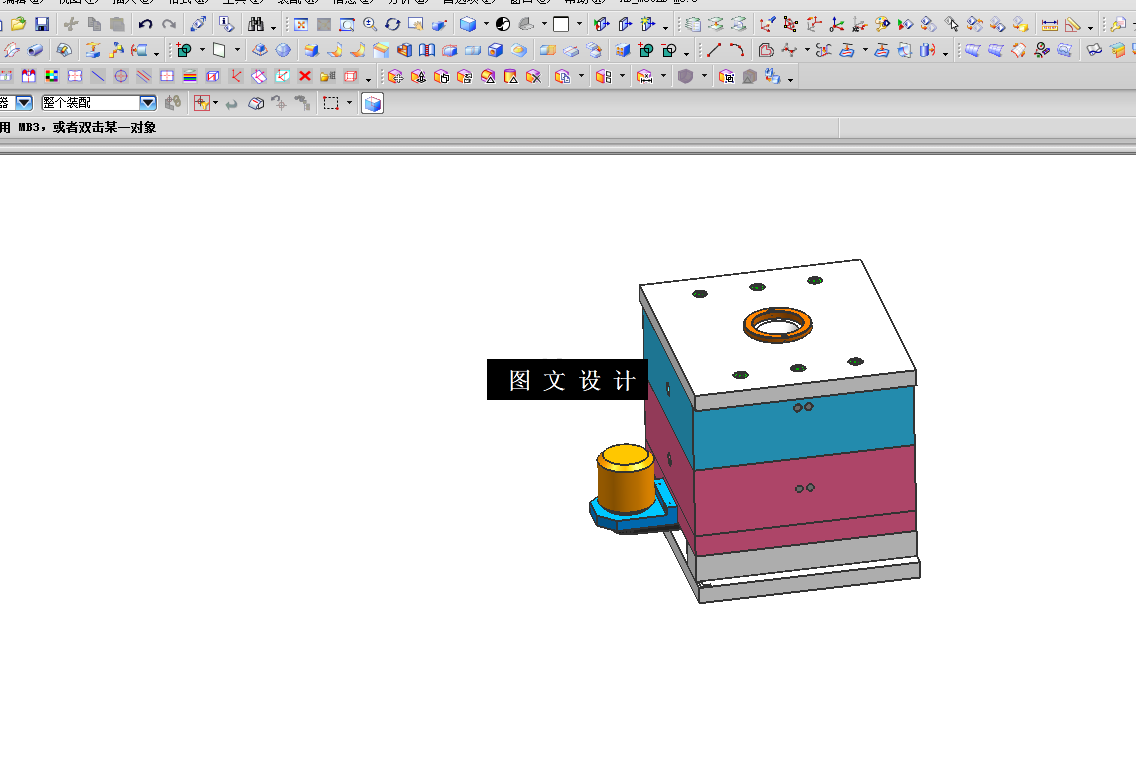The height and width of the screenshot is (759, 1136).
Task: Open the measure angle tool
Action: 1072,25
